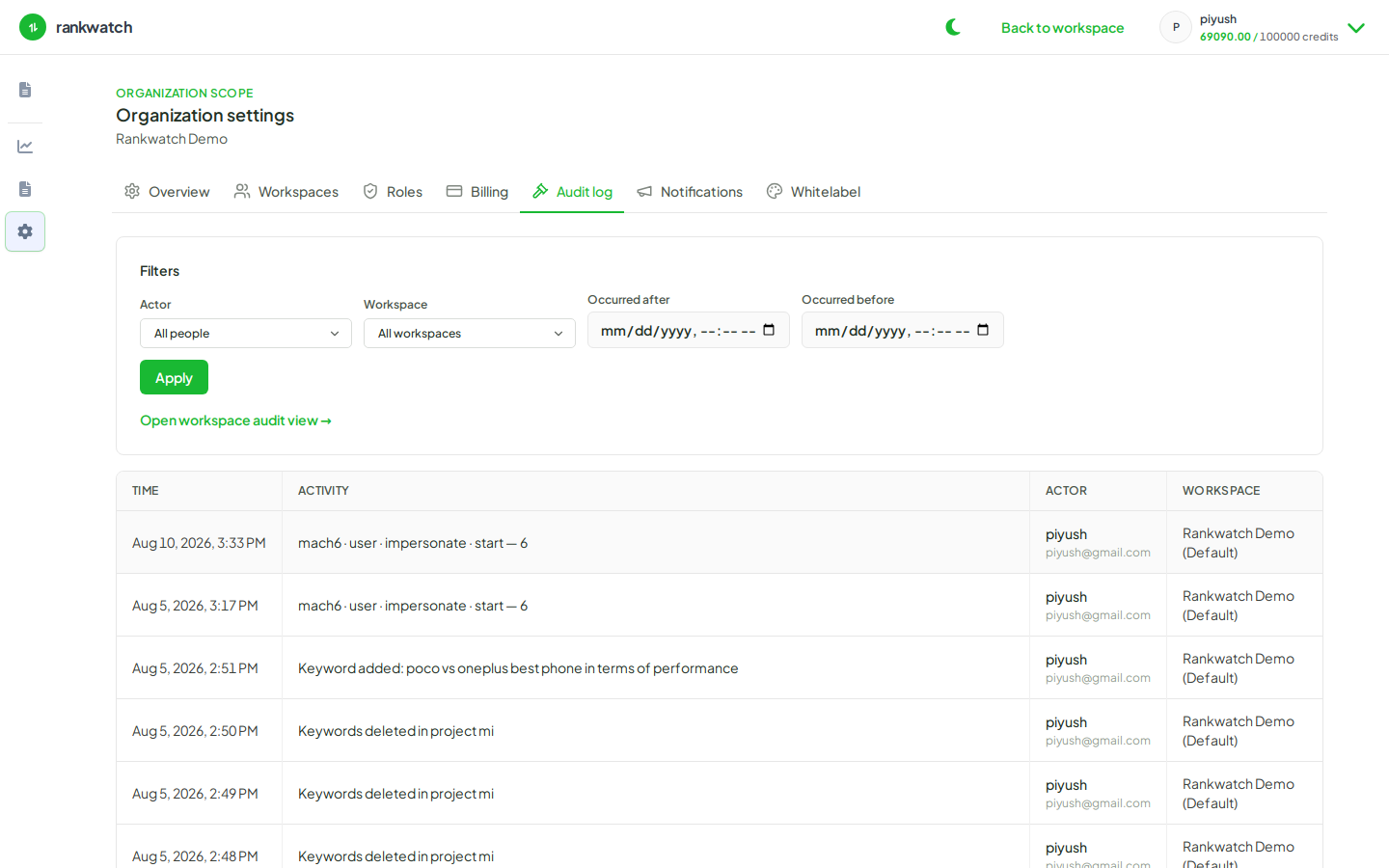Open the lower document icon in sidebar

coord(25,189)
